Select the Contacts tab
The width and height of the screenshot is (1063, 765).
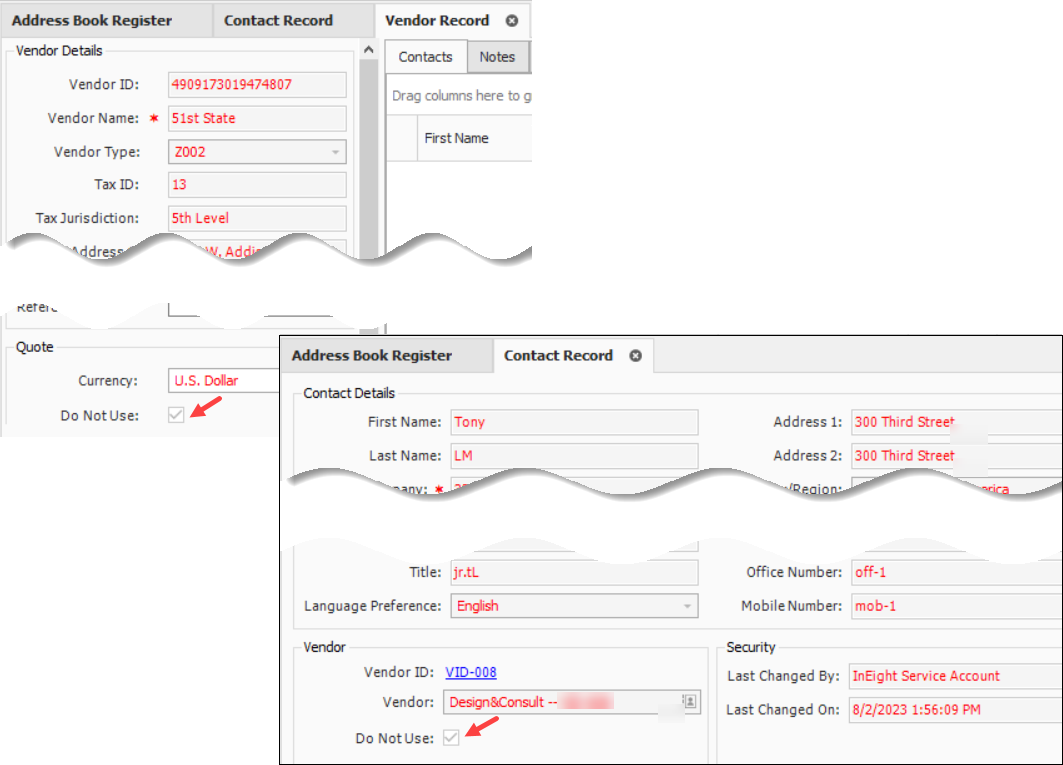426,57
